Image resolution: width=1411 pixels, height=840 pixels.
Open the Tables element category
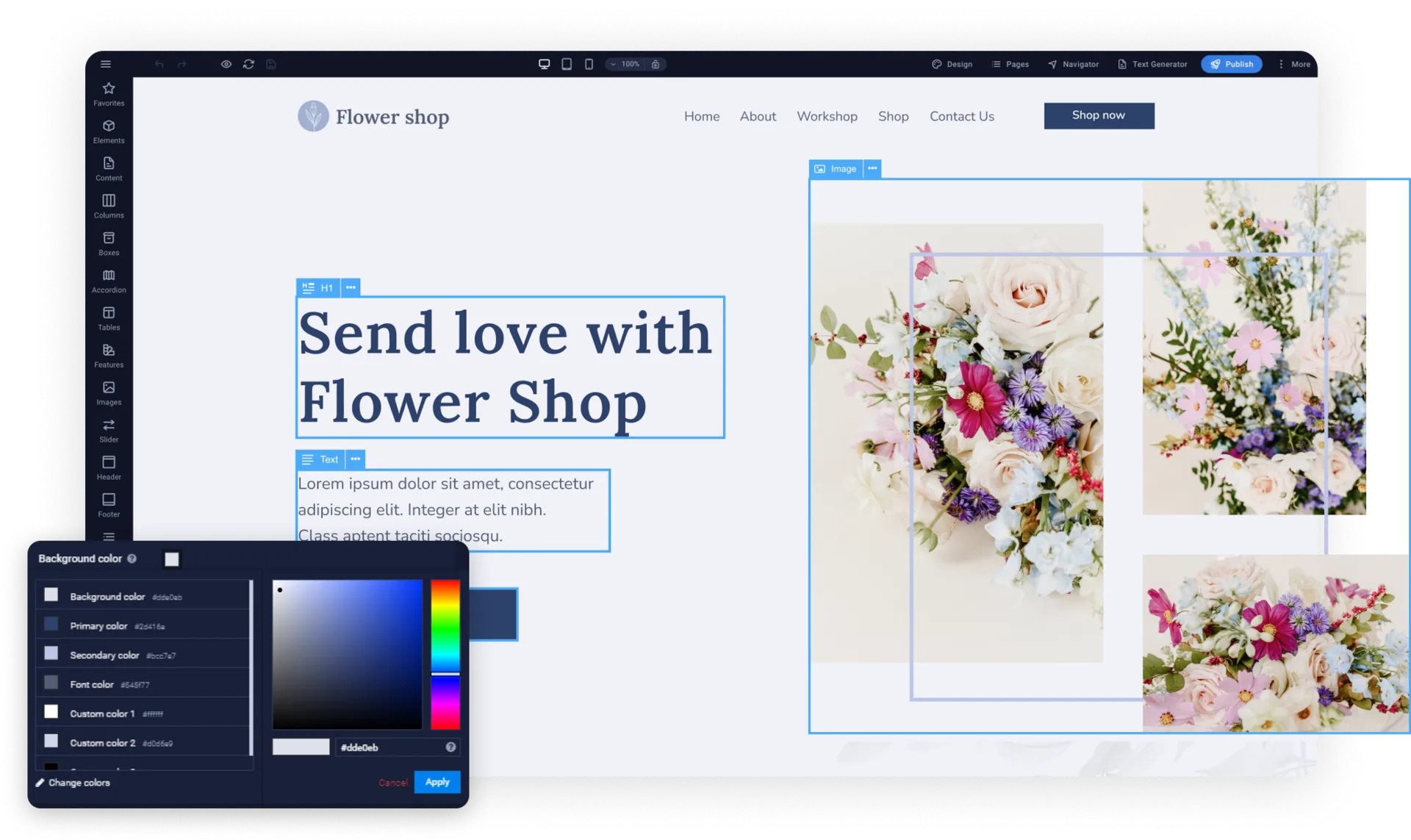109,317
